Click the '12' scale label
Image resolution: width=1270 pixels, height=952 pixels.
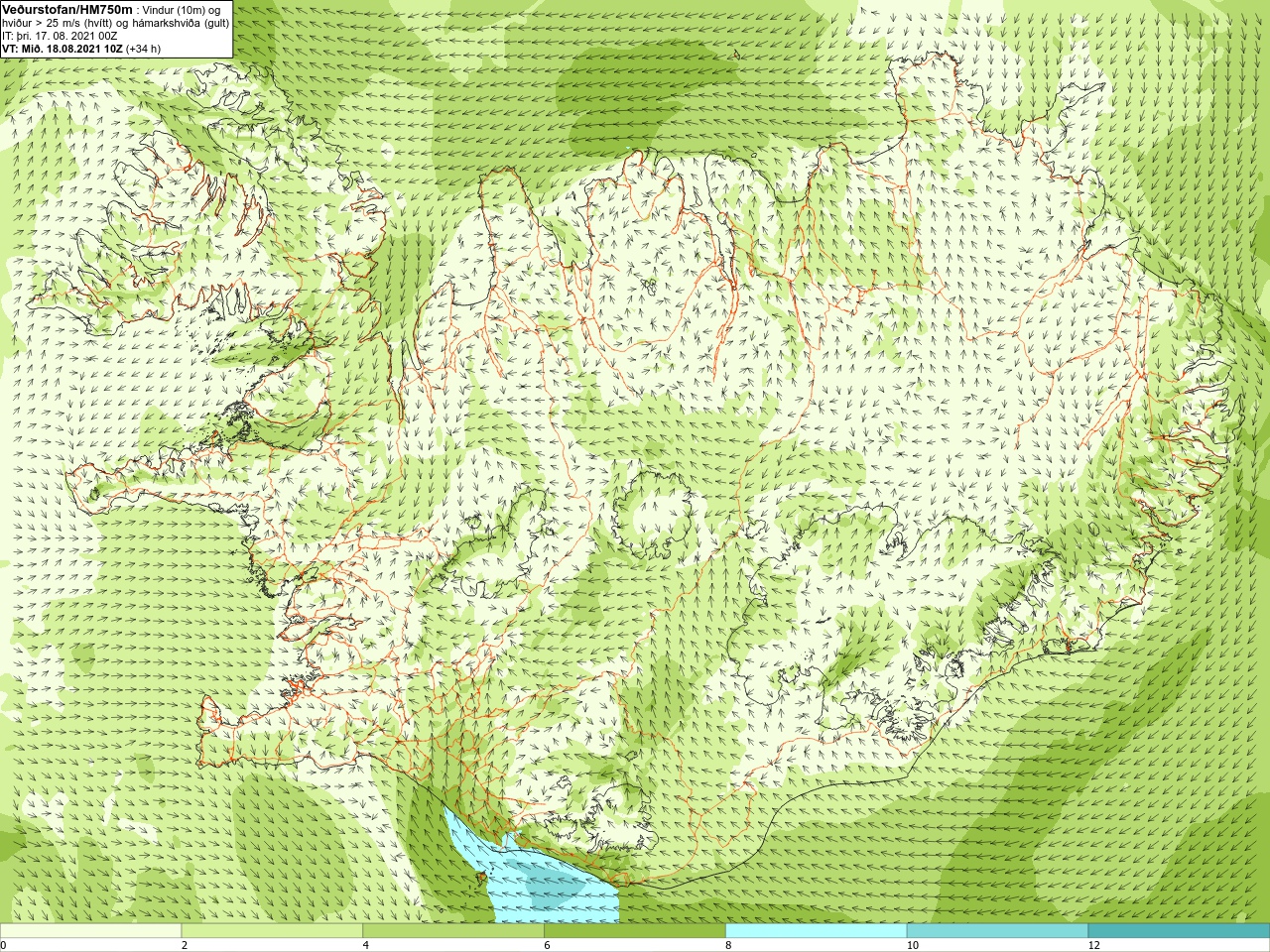click(x=1093, y=945)
